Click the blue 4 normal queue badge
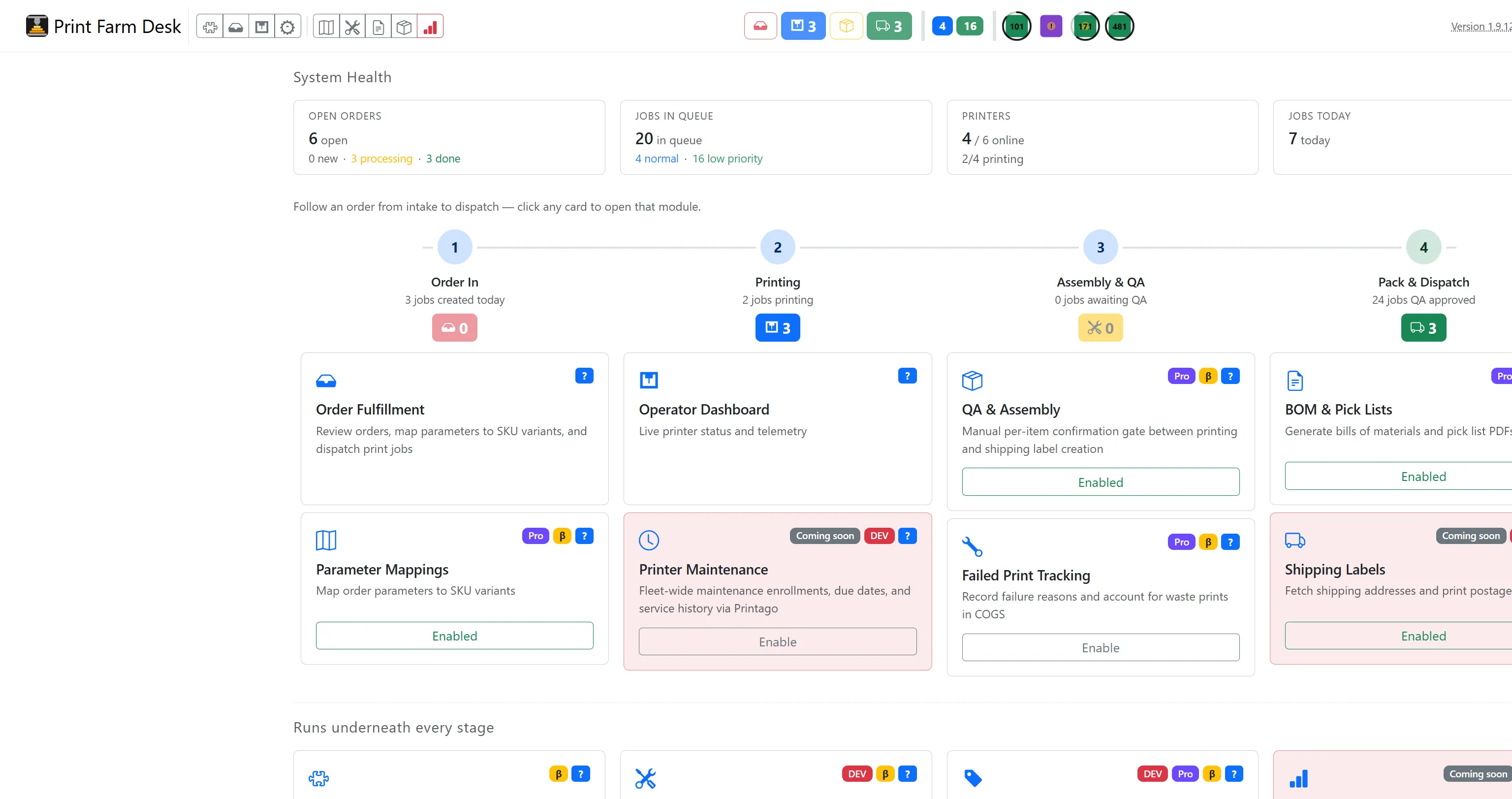Image resolution: width=1512 pixels, height=799 pixels. tap(942, 26)
